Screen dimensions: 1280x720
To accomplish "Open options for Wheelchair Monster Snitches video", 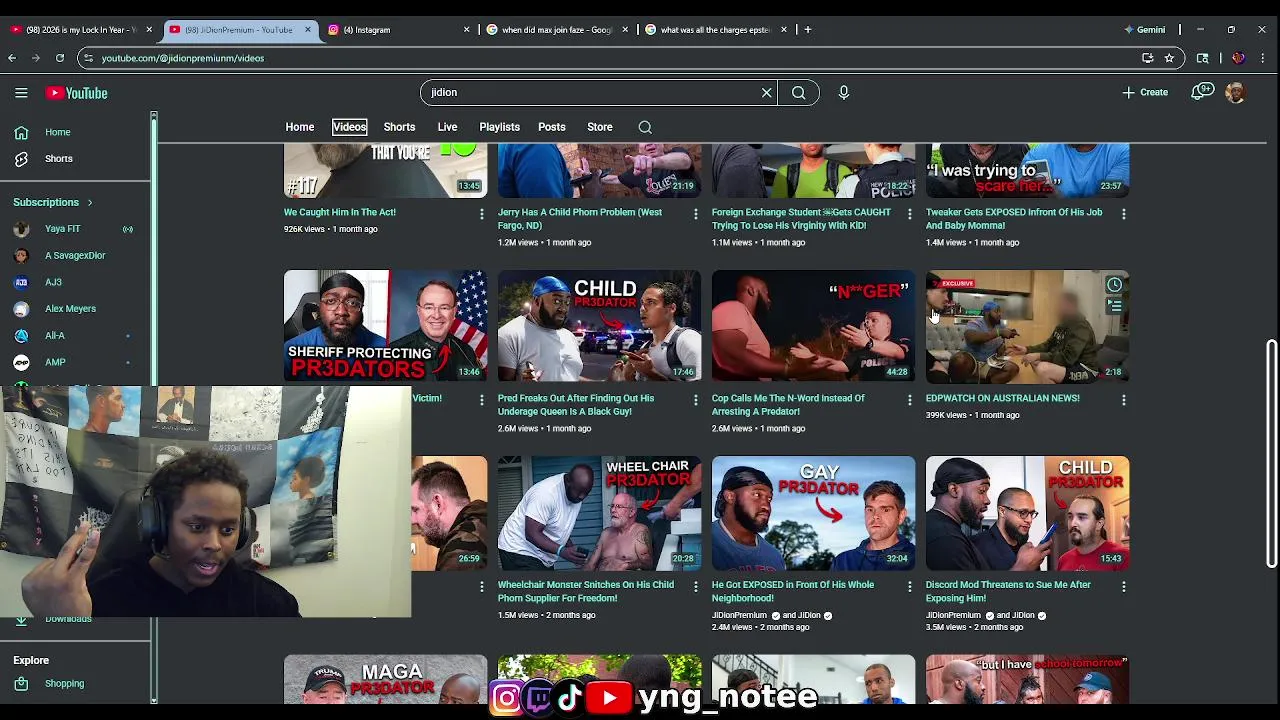I will pos(696,587).
